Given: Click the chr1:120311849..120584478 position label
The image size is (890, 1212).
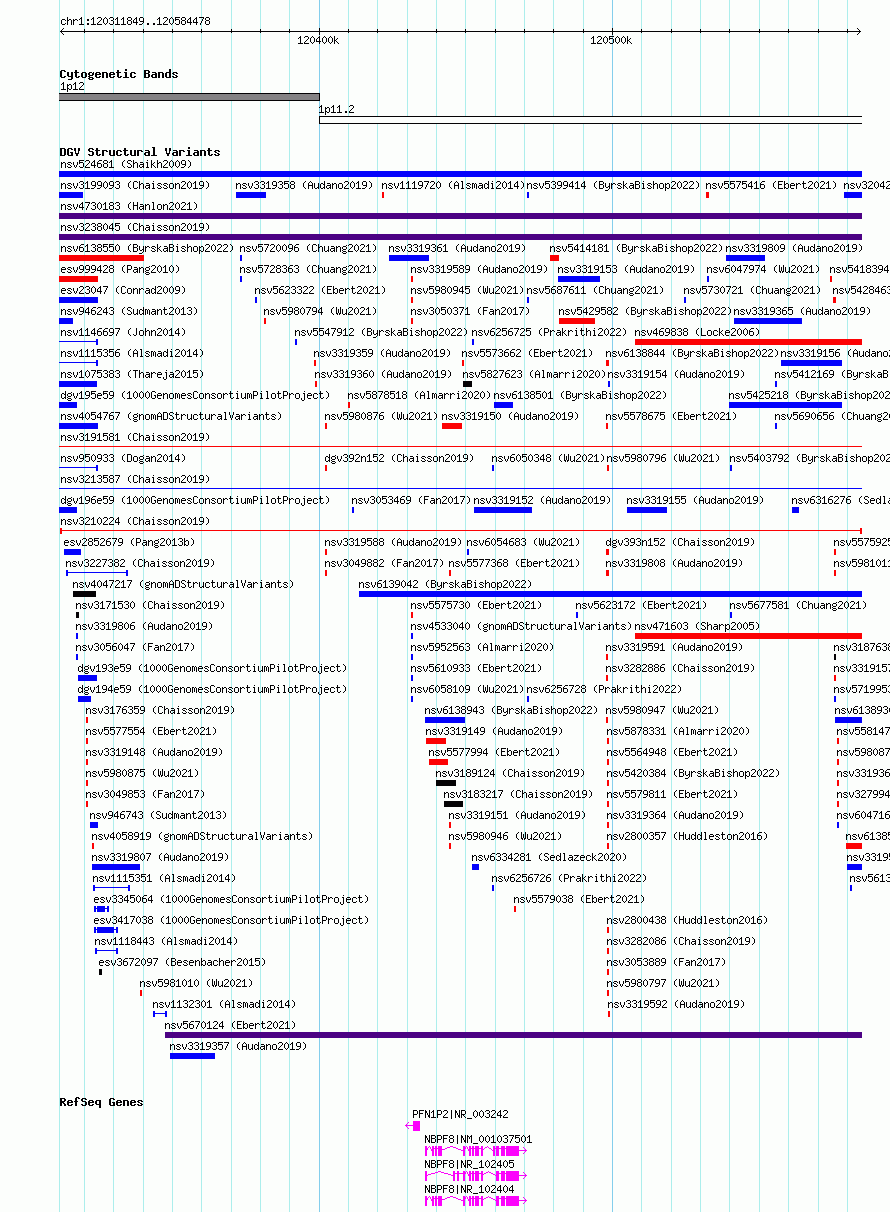Looking at the screenshot, I should 135,21.
